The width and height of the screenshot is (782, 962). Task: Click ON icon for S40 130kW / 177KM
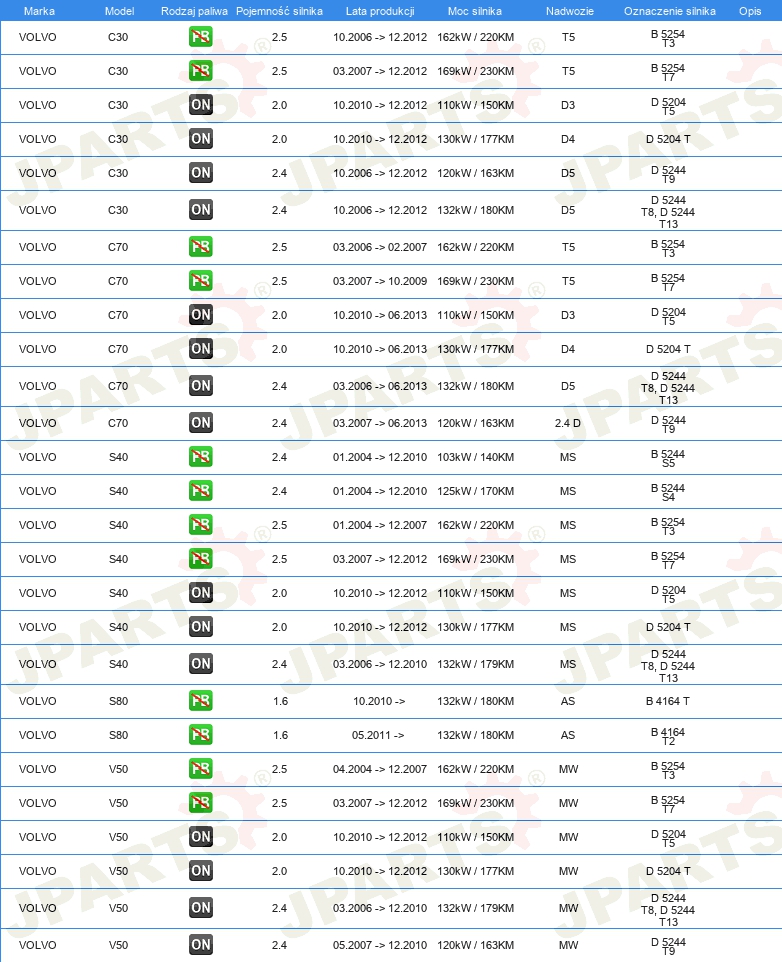(201, 627)
